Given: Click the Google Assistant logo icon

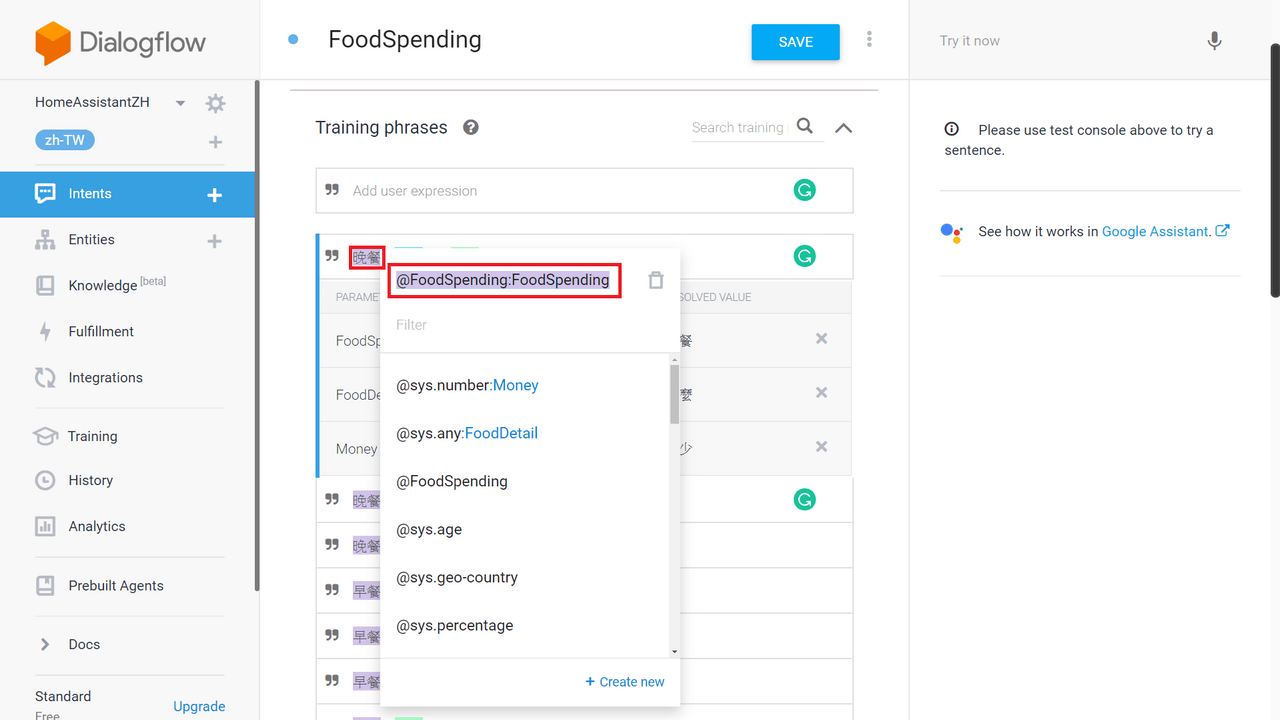Looking at the screenshot, I should coord(951,232).
